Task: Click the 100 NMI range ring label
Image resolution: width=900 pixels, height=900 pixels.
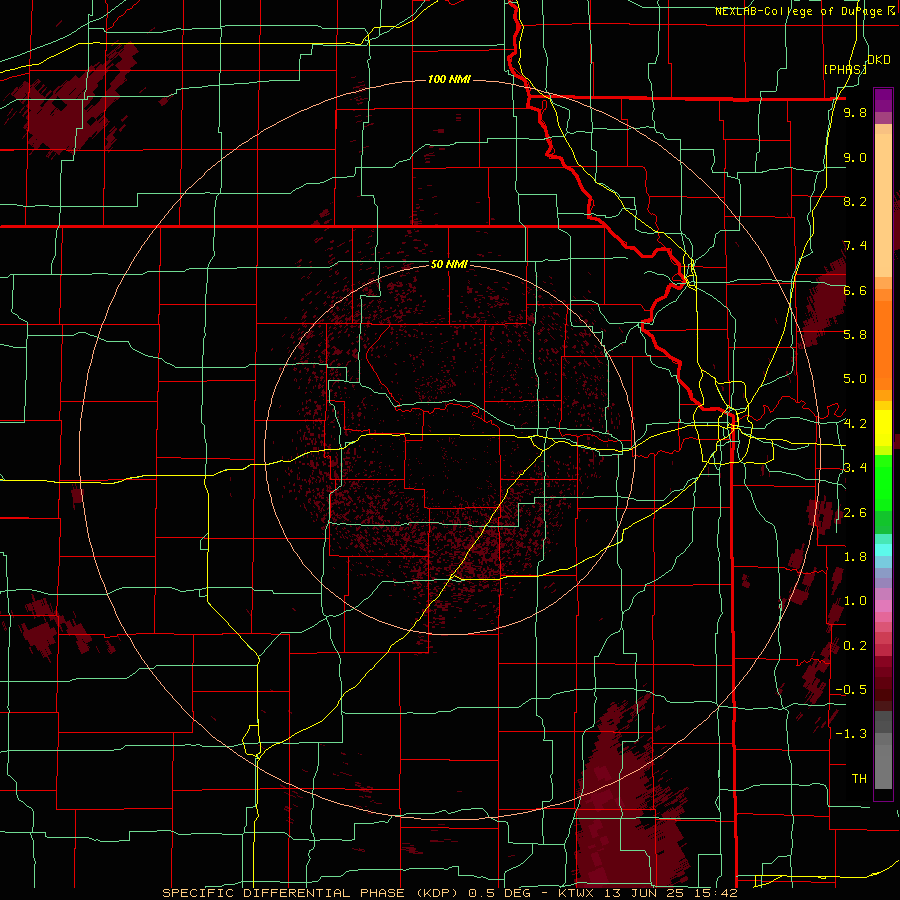Action: (449, 79)
